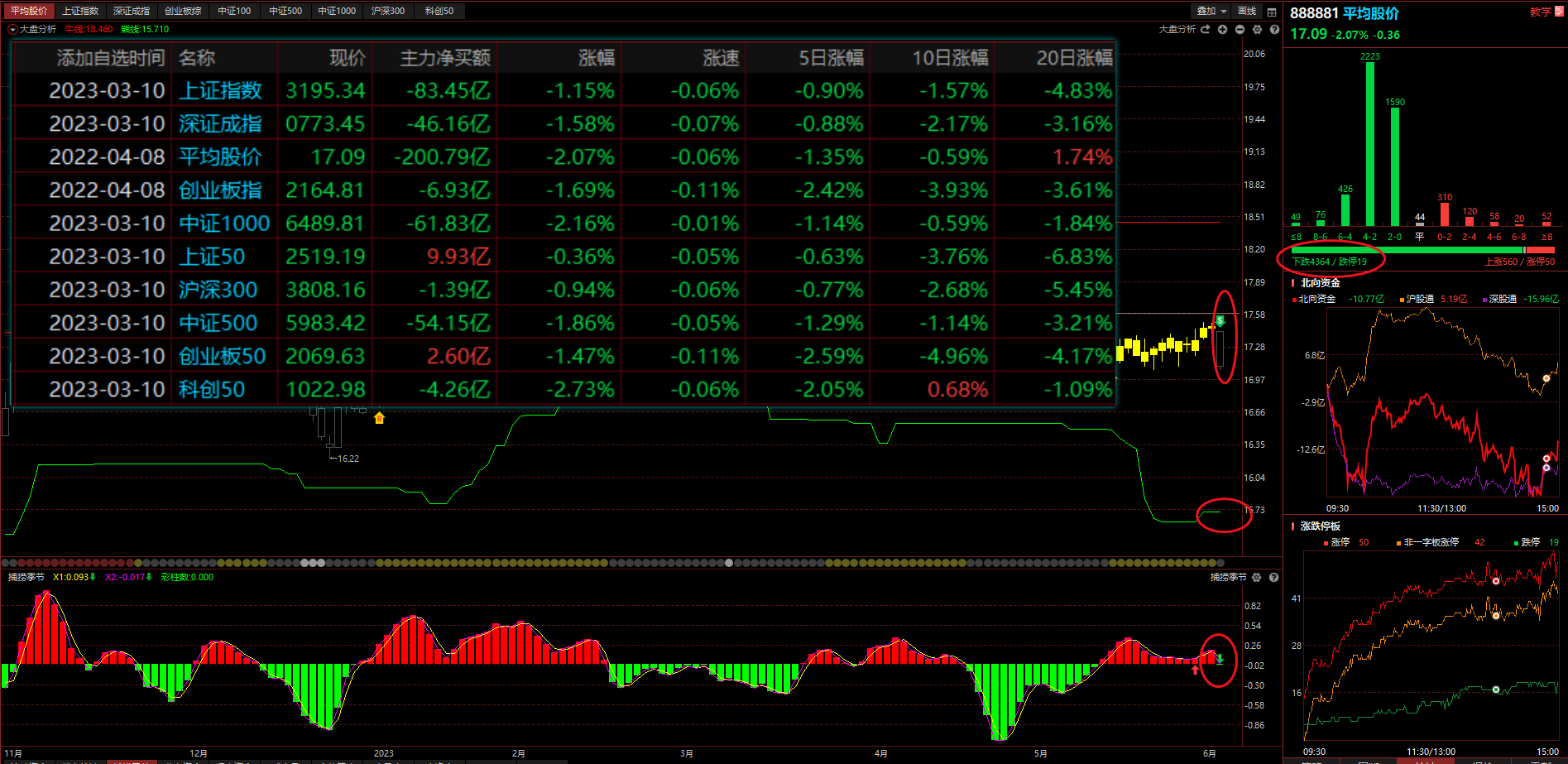Viewport: 1568px width, 764px height.
Task: Open the grid layout icon
Action: point(1272,12)
